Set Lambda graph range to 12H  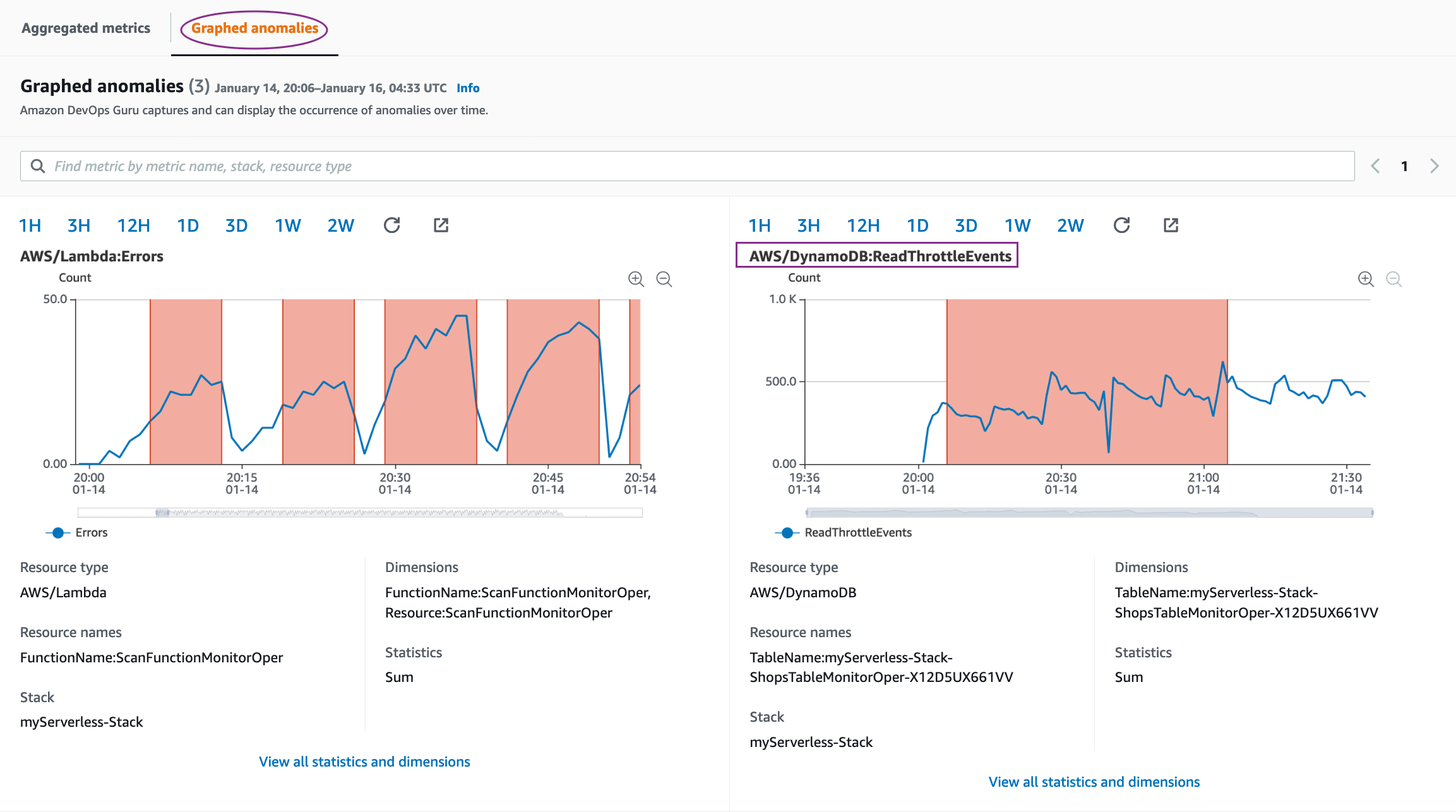click(x=133, y=225)
